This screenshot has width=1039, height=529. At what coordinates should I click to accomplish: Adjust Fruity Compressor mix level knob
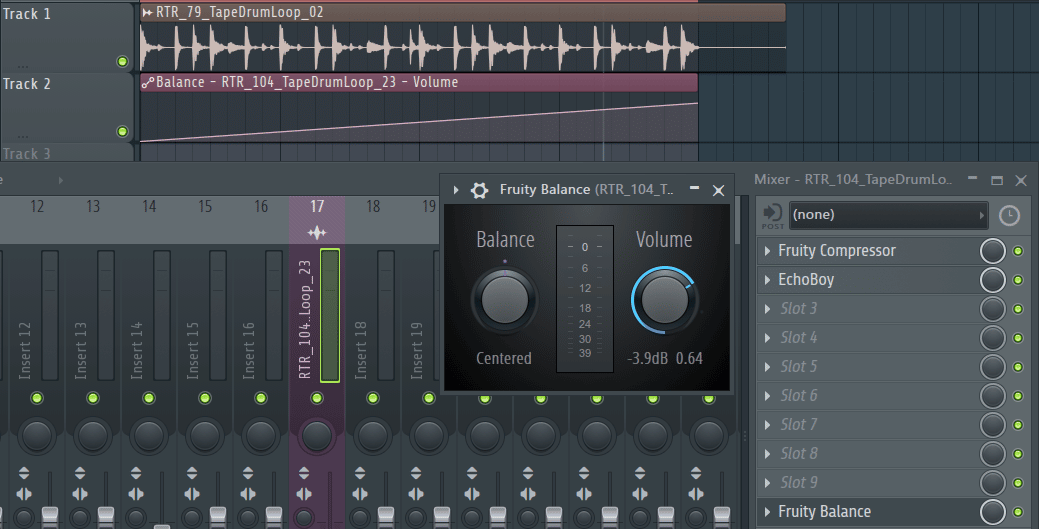click(x=993, y=251)
